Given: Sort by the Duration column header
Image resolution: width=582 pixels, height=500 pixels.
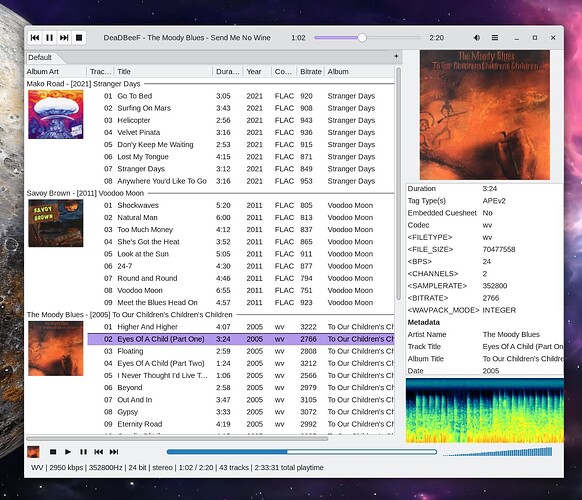Looking at the screenshot, I should click(228, 71).
